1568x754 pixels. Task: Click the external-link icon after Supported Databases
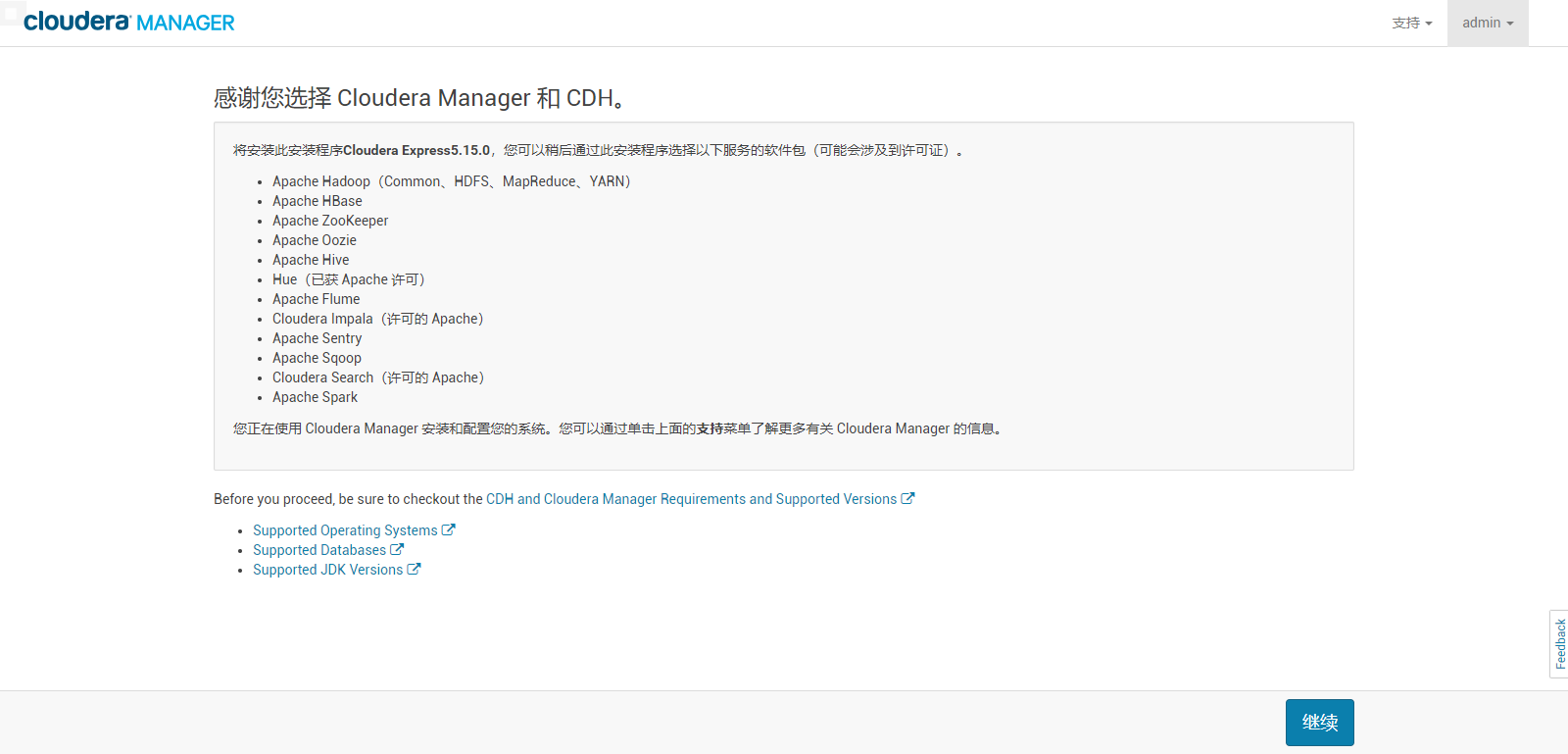397,549
